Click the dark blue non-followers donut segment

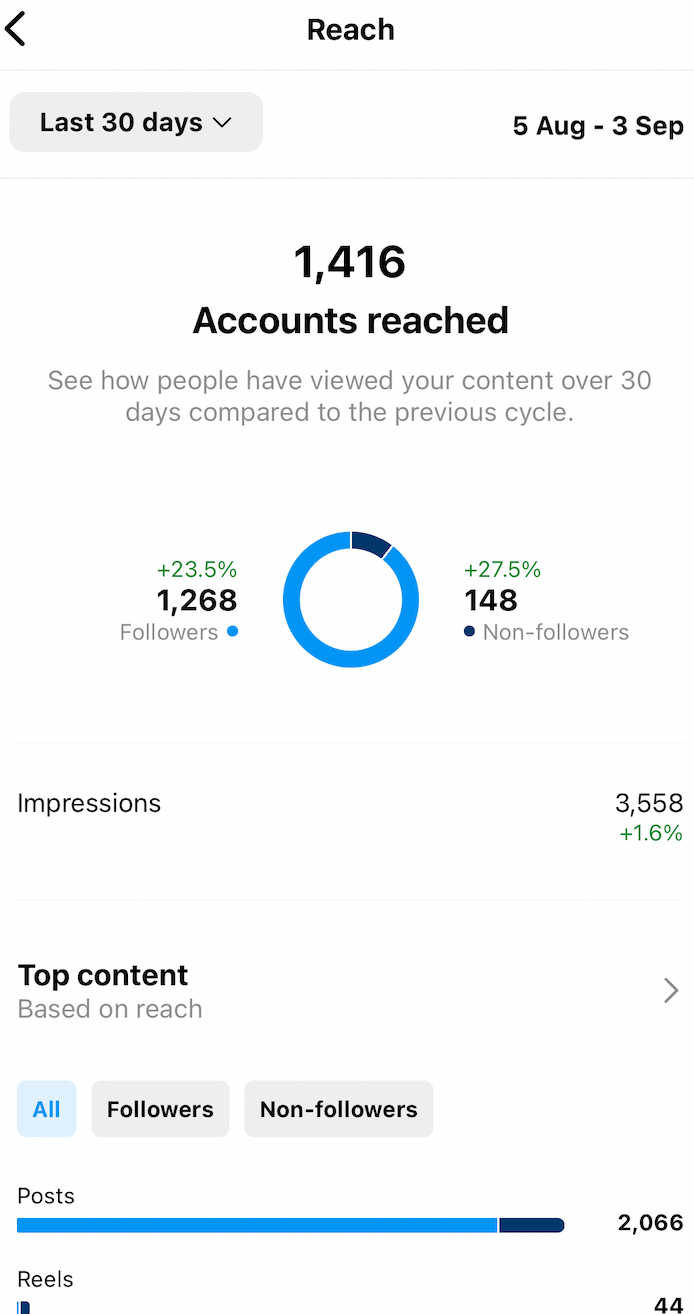click(x=370, y=542)
